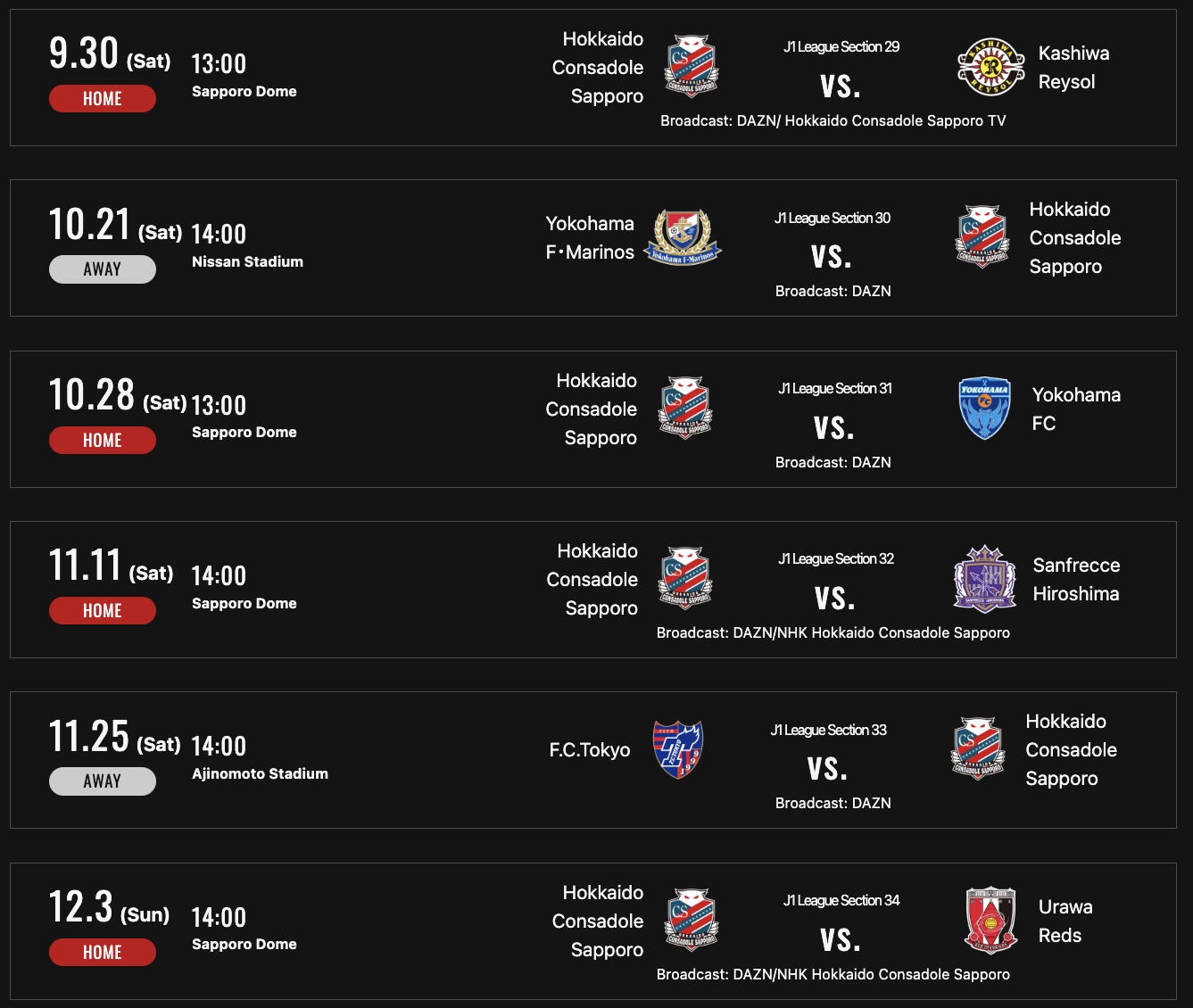This screenshot has width=1193, height=1008.
Task: Click the Yokohama FC club crest
Action: [985, 409]
